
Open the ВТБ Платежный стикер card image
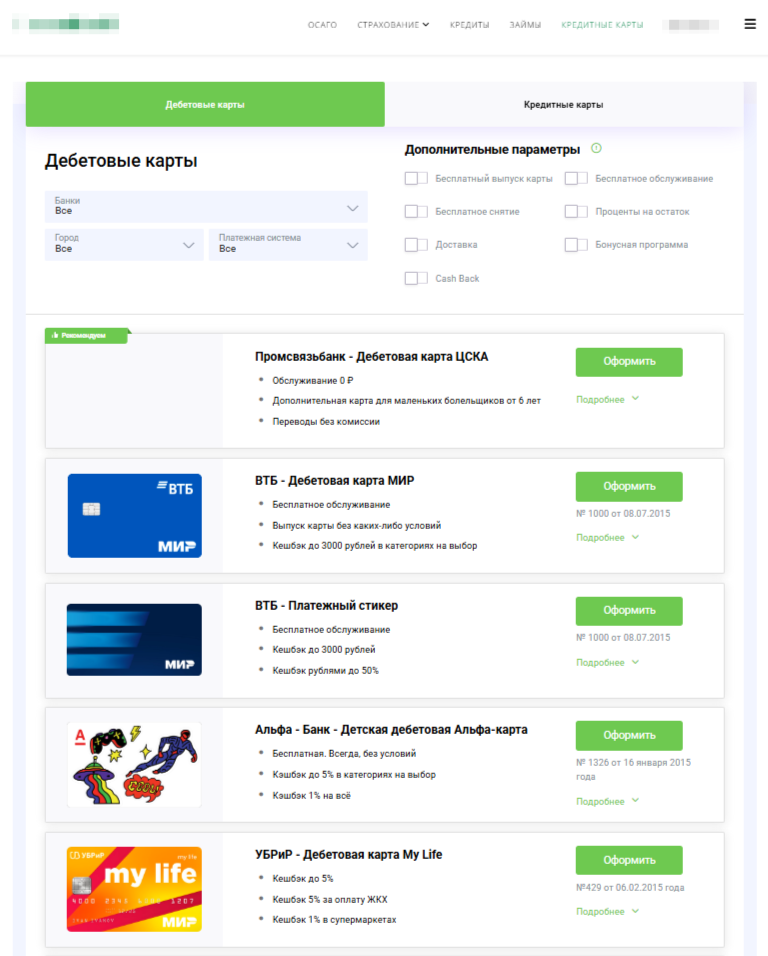tap(134, 640)
